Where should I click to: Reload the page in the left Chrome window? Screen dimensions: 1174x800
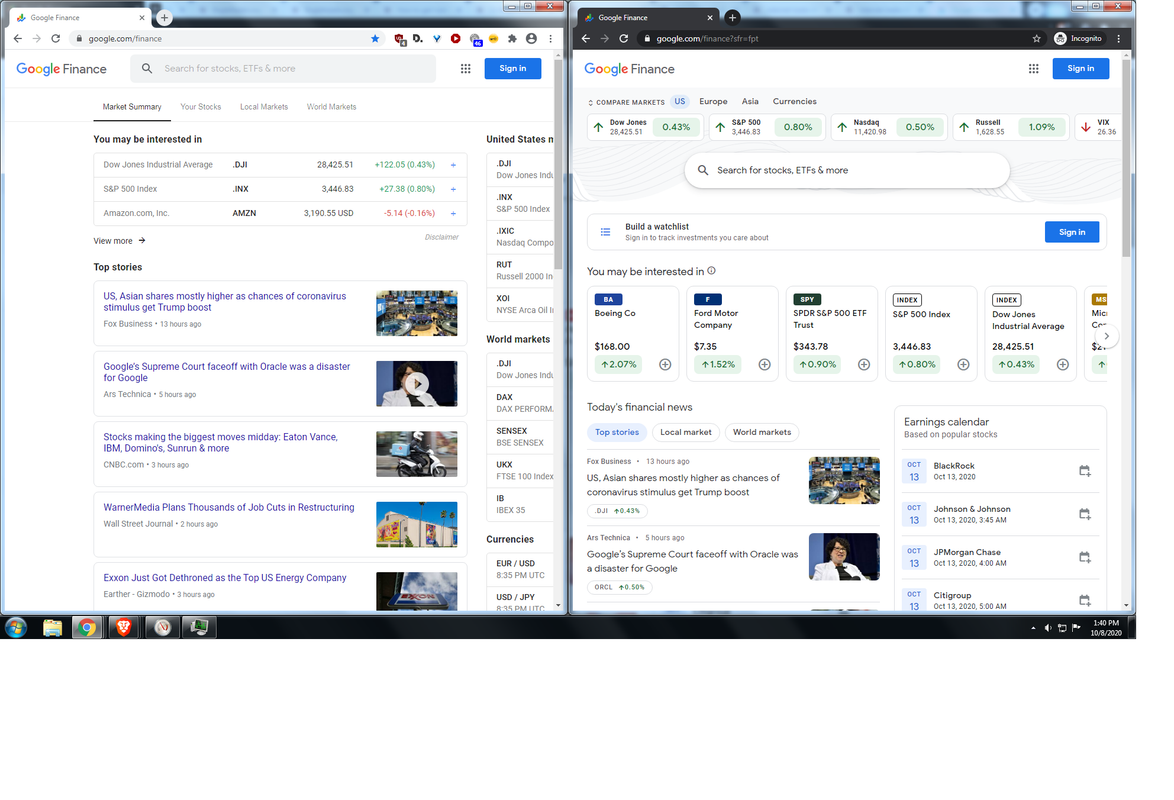coord(55,38)
